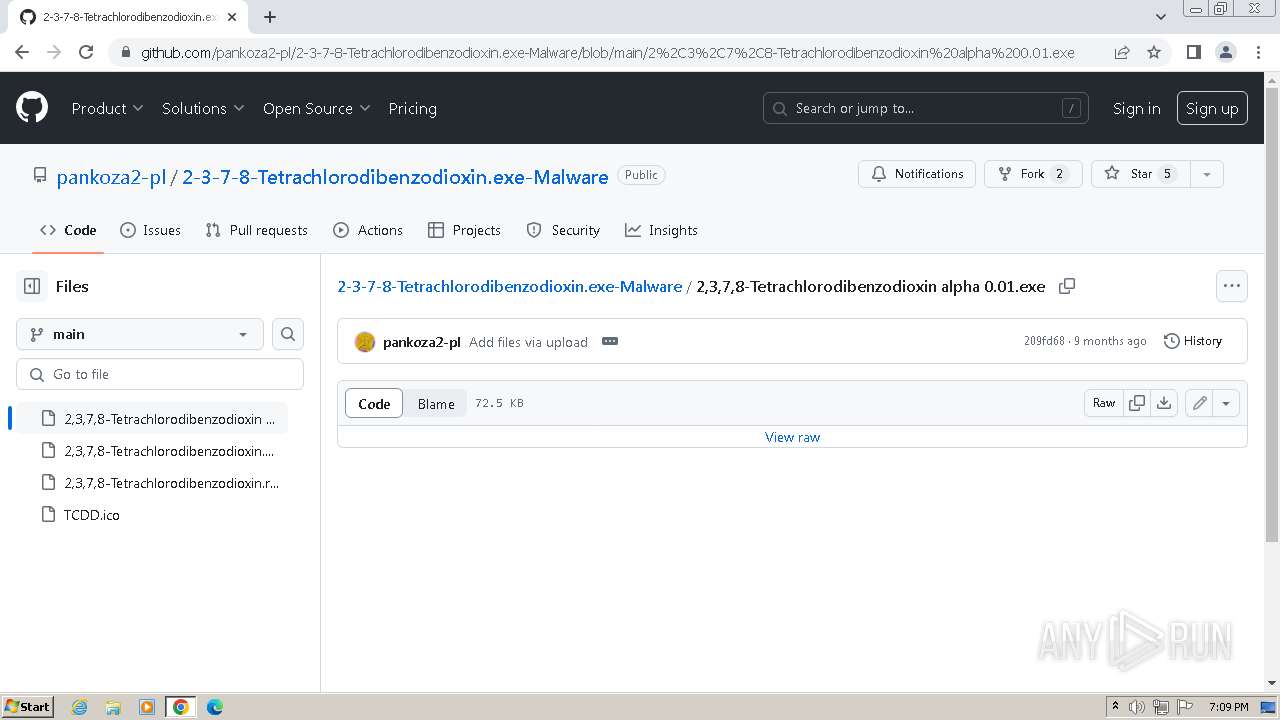Click the Notifications button
1280x720 pixels.
coord(917,174)
